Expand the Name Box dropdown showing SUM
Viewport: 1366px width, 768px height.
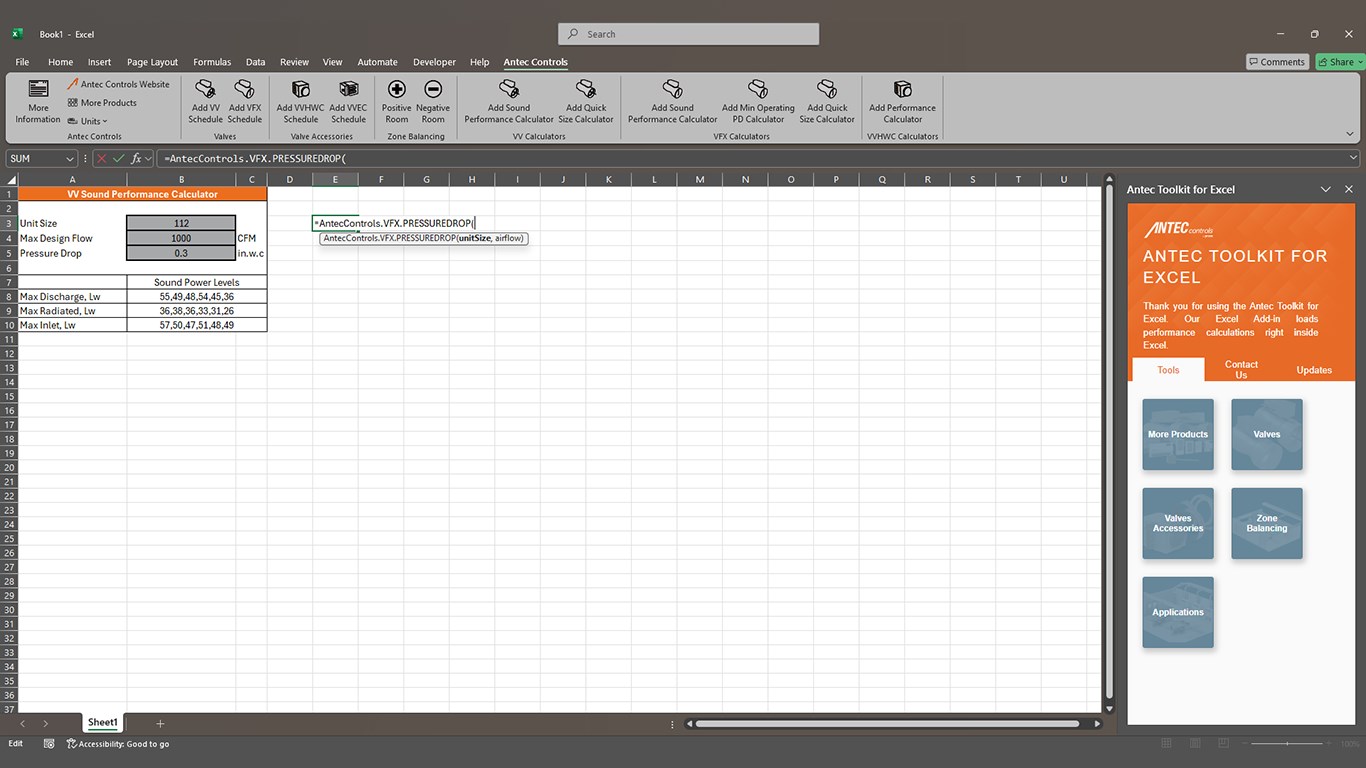(70, 159)
